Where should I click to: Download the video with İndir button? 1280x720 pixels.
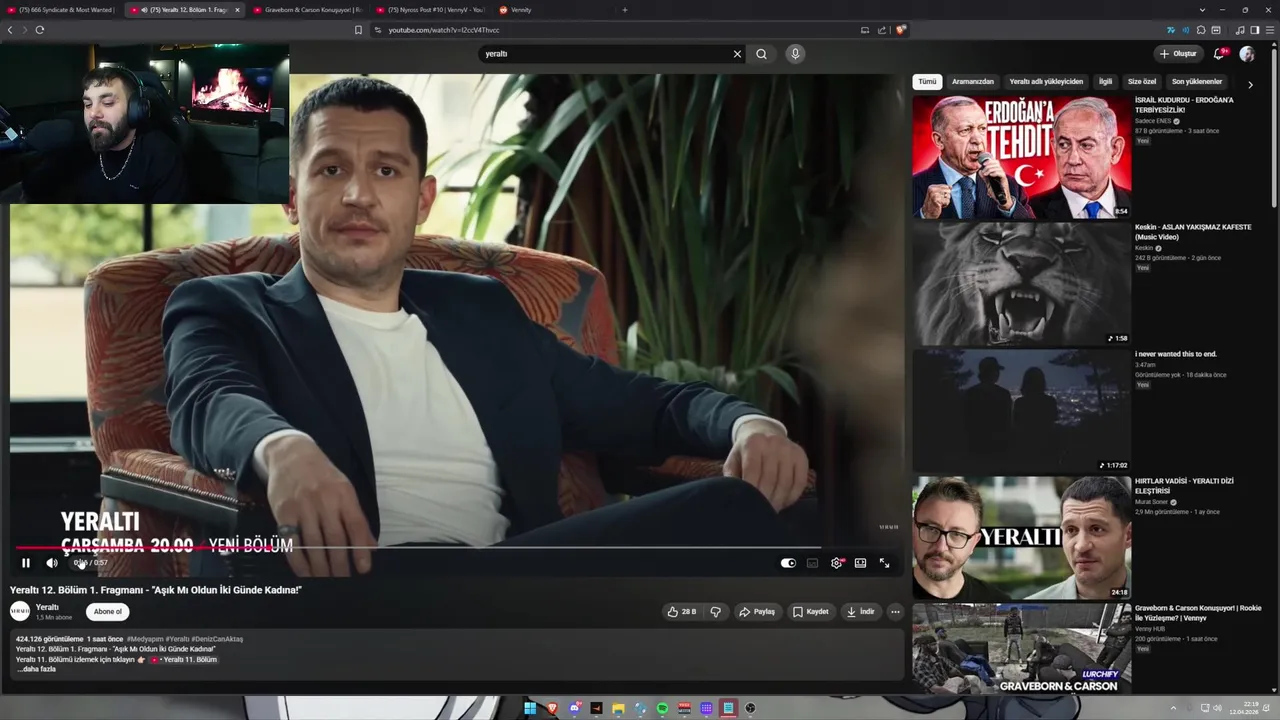click(860, 611)
